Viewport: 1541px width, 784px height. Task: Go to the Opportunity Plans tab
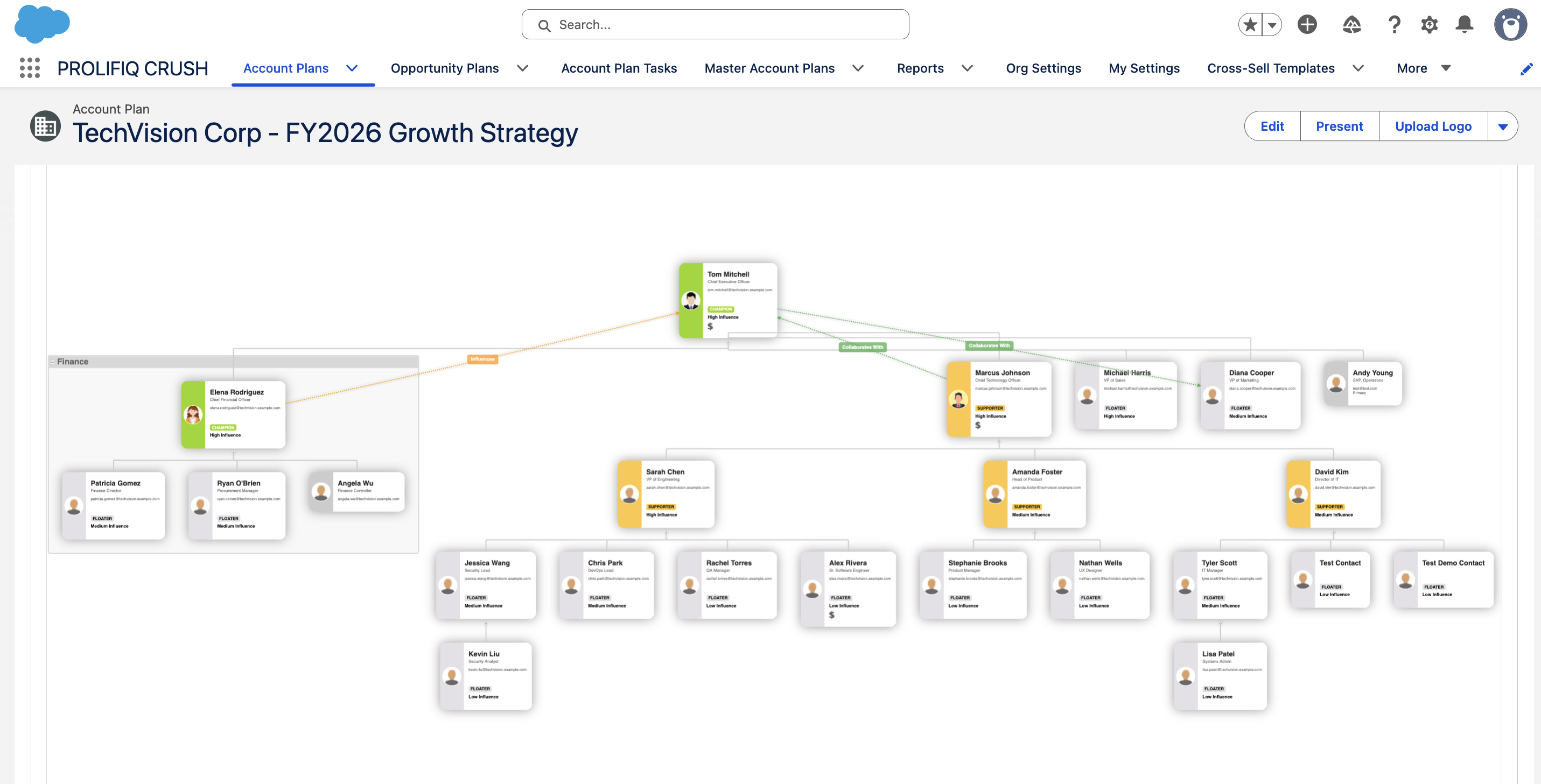pos(444,68)
